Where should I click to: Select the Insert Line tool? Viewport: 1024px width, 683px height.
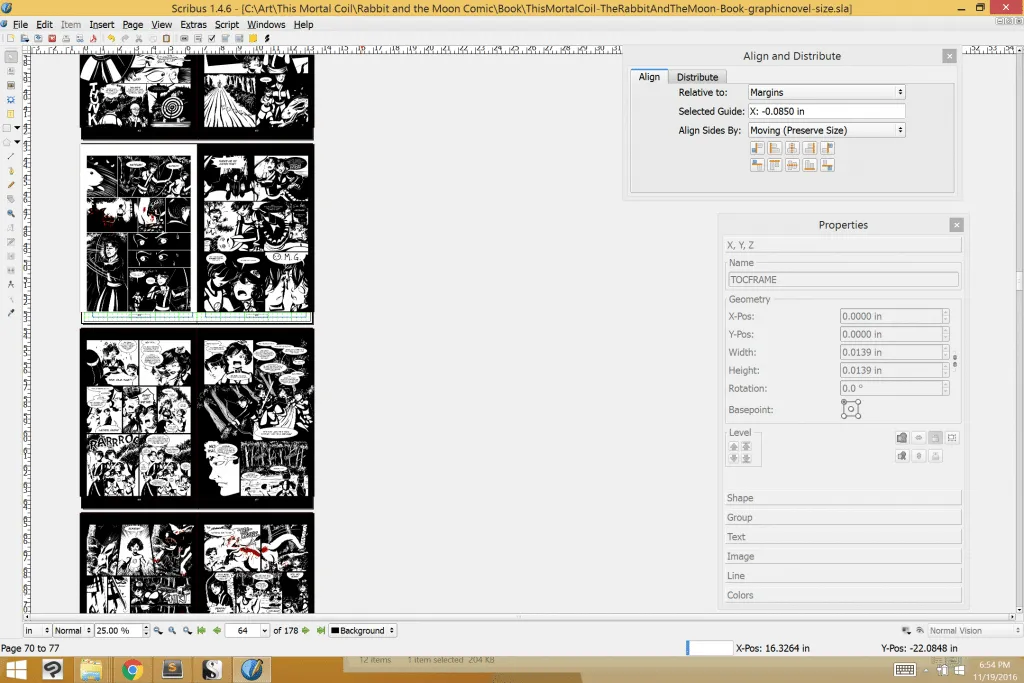(11, 156)
